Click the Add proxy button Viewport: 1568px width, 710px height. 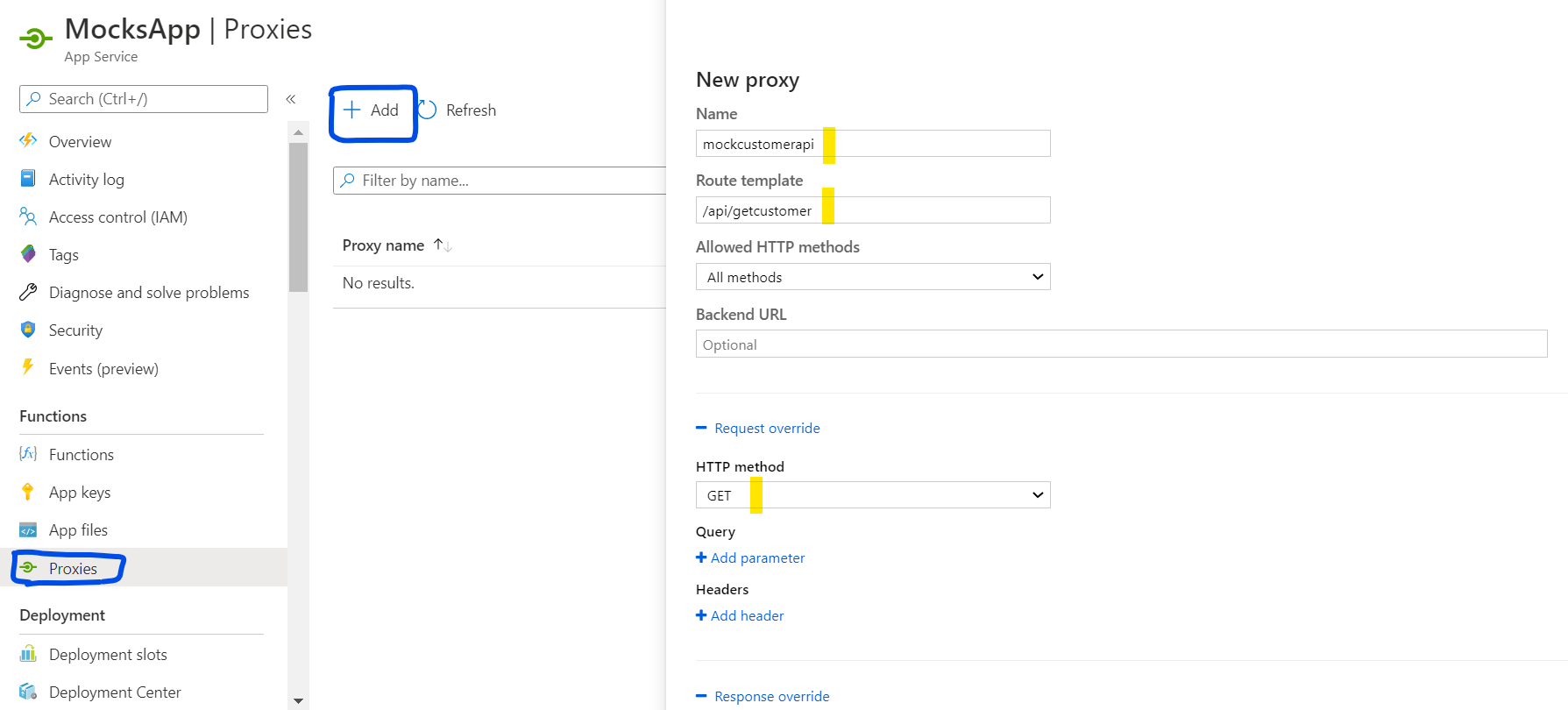372,110
